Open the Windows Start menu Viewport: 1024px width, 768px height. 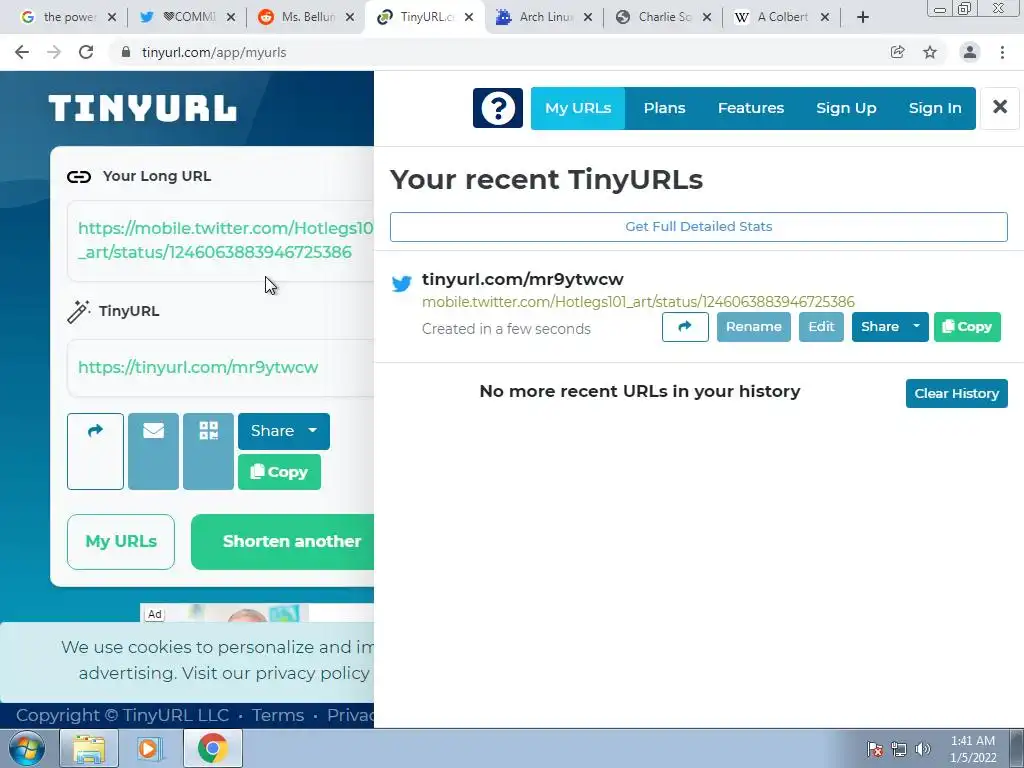click(x=27, y=748)
